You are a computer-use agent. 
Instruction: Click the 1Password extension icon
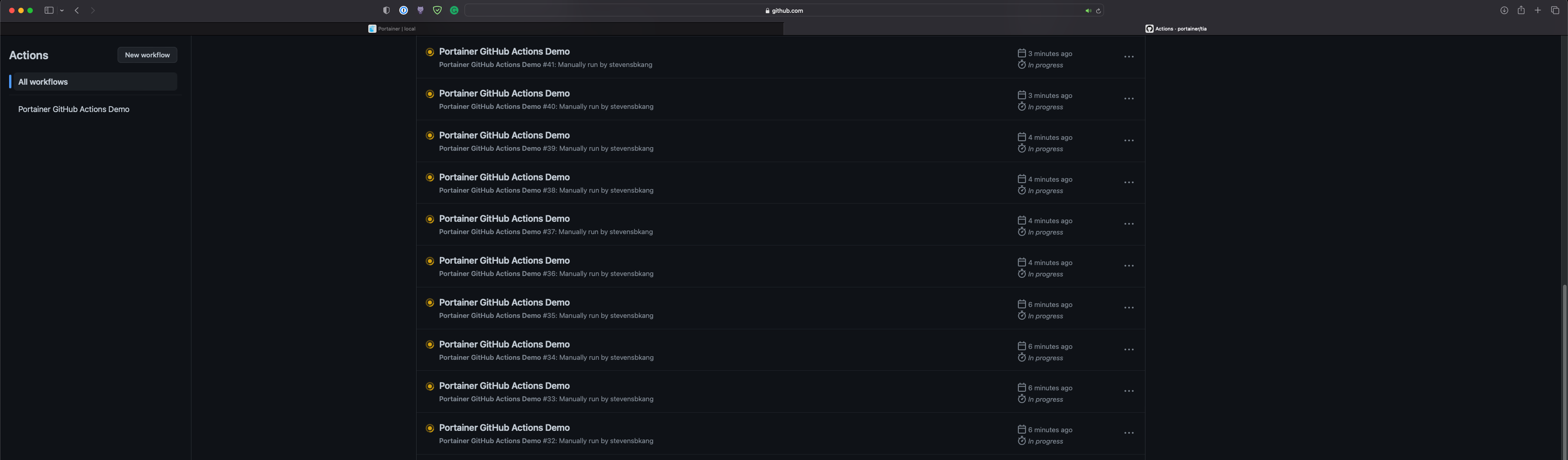(403, 10)
